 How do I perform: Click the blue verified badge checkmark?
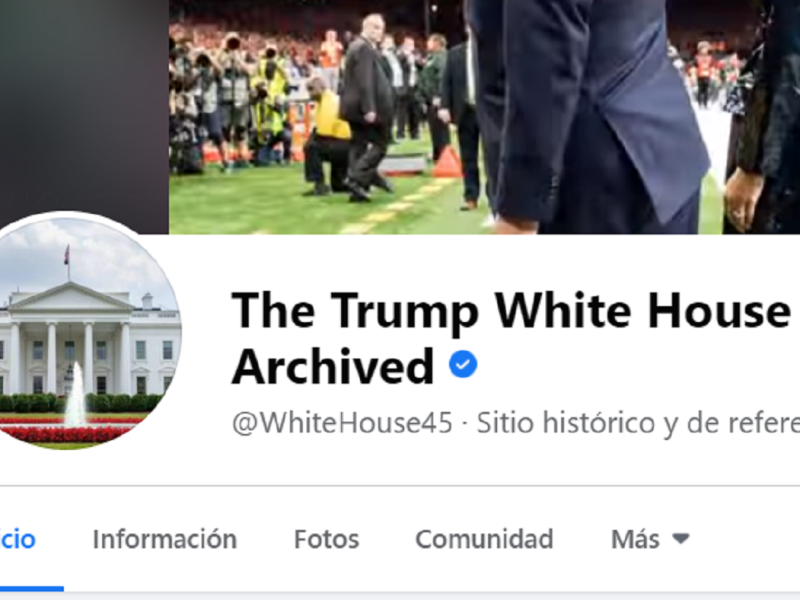coord(463,364)
